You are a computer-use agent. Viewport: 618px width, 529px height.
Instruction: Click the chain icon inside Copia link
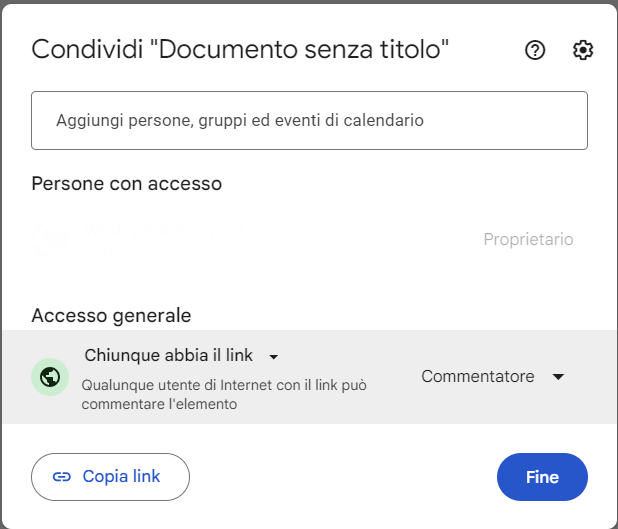62,477
